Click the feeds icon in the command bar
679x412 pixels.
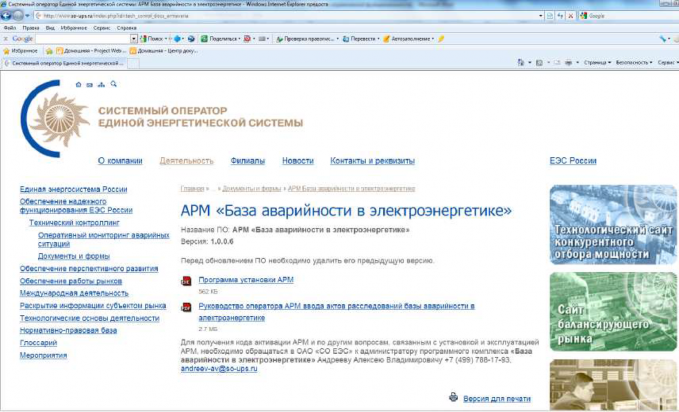(539, 62)
